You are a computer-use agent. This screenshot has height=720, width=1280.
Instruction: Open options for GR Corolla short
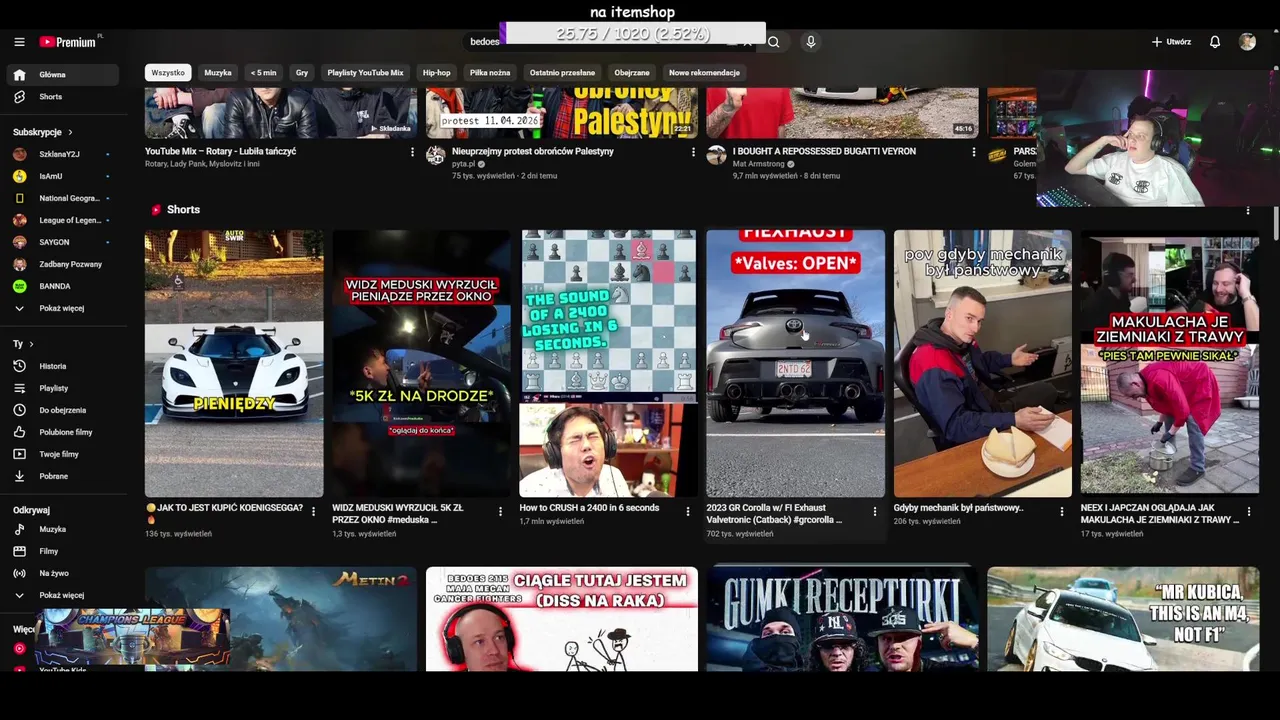[x=874, y=511]
